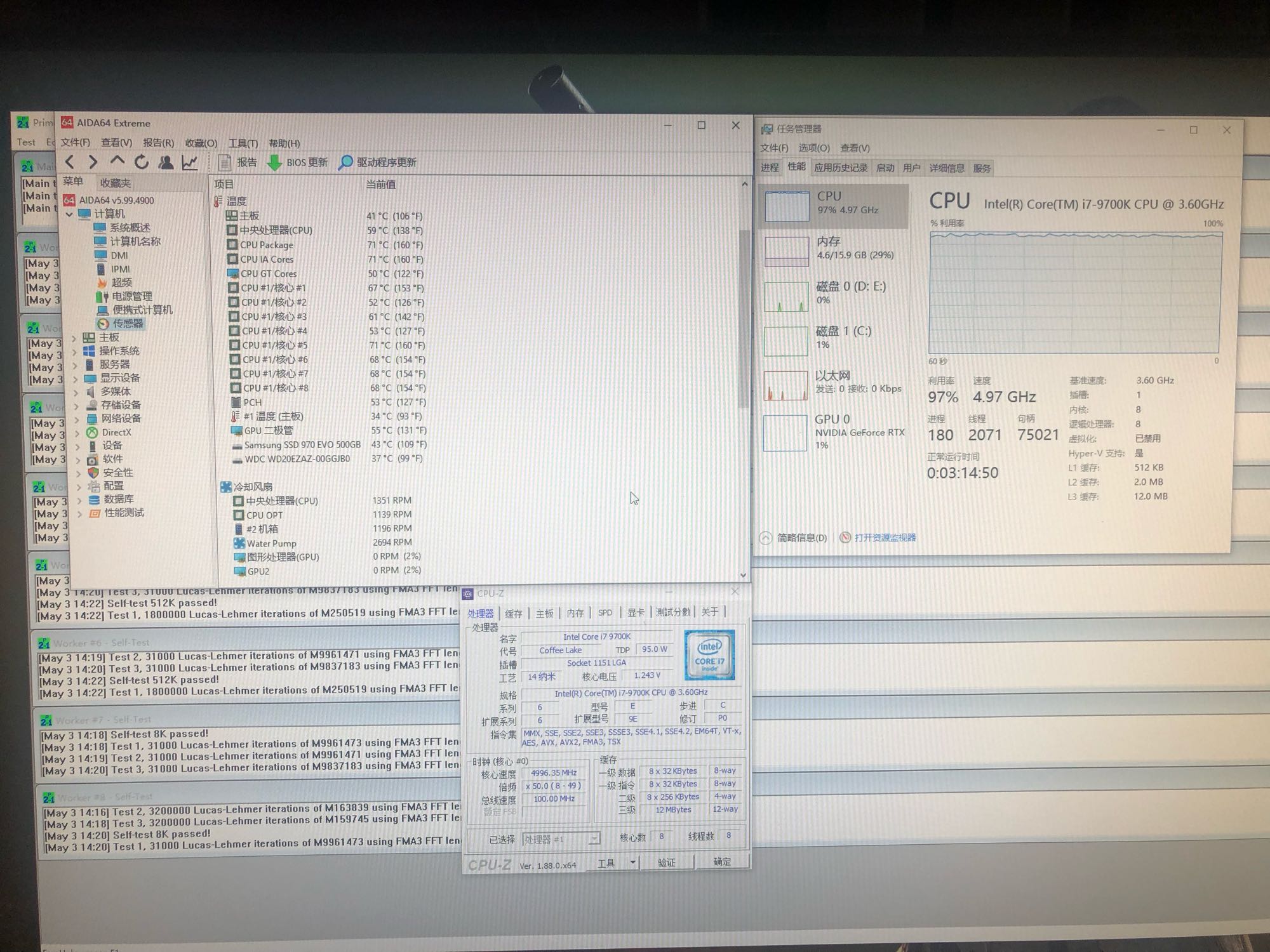Click 验证 button in CPU-Z

pos(667,863)
